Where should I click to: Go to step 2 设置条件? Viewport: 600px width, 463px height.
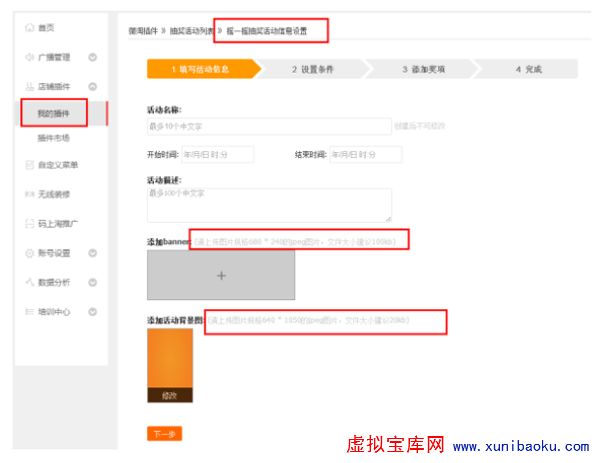(x=312, y=69)
